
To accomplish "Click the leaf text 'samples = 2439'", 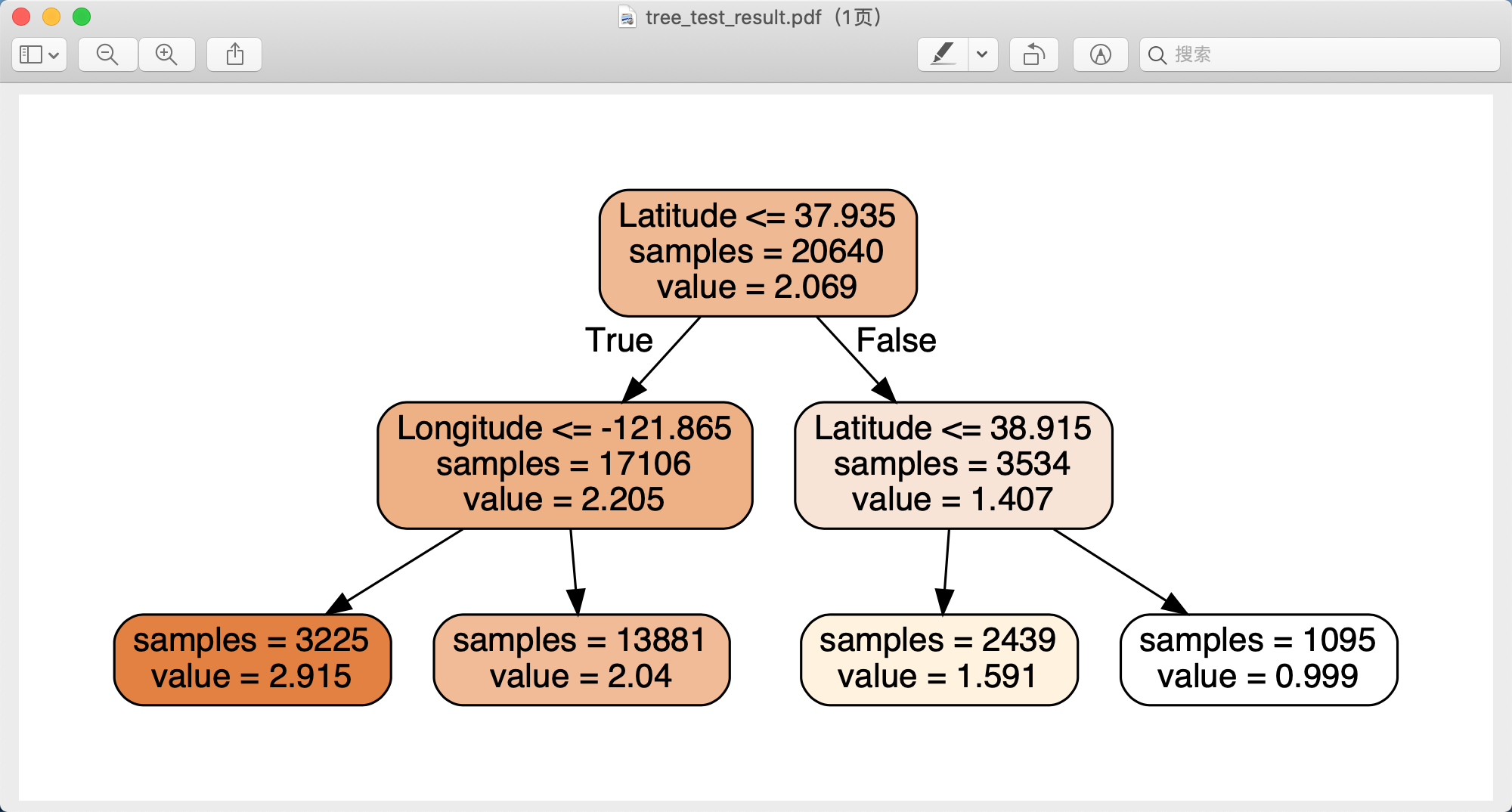I will pyautogui.click(x=937, y=641).
